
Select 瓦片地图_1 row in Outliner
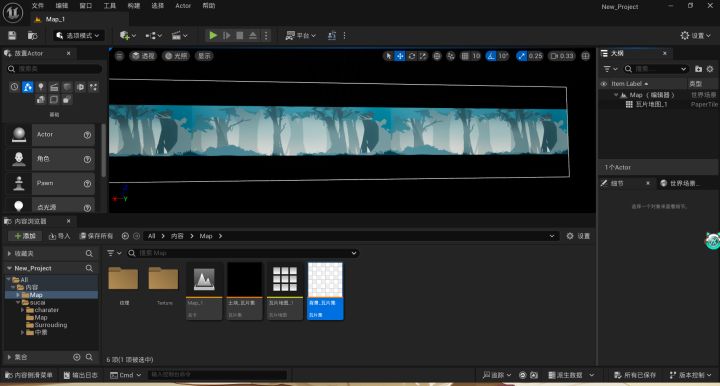658,105
